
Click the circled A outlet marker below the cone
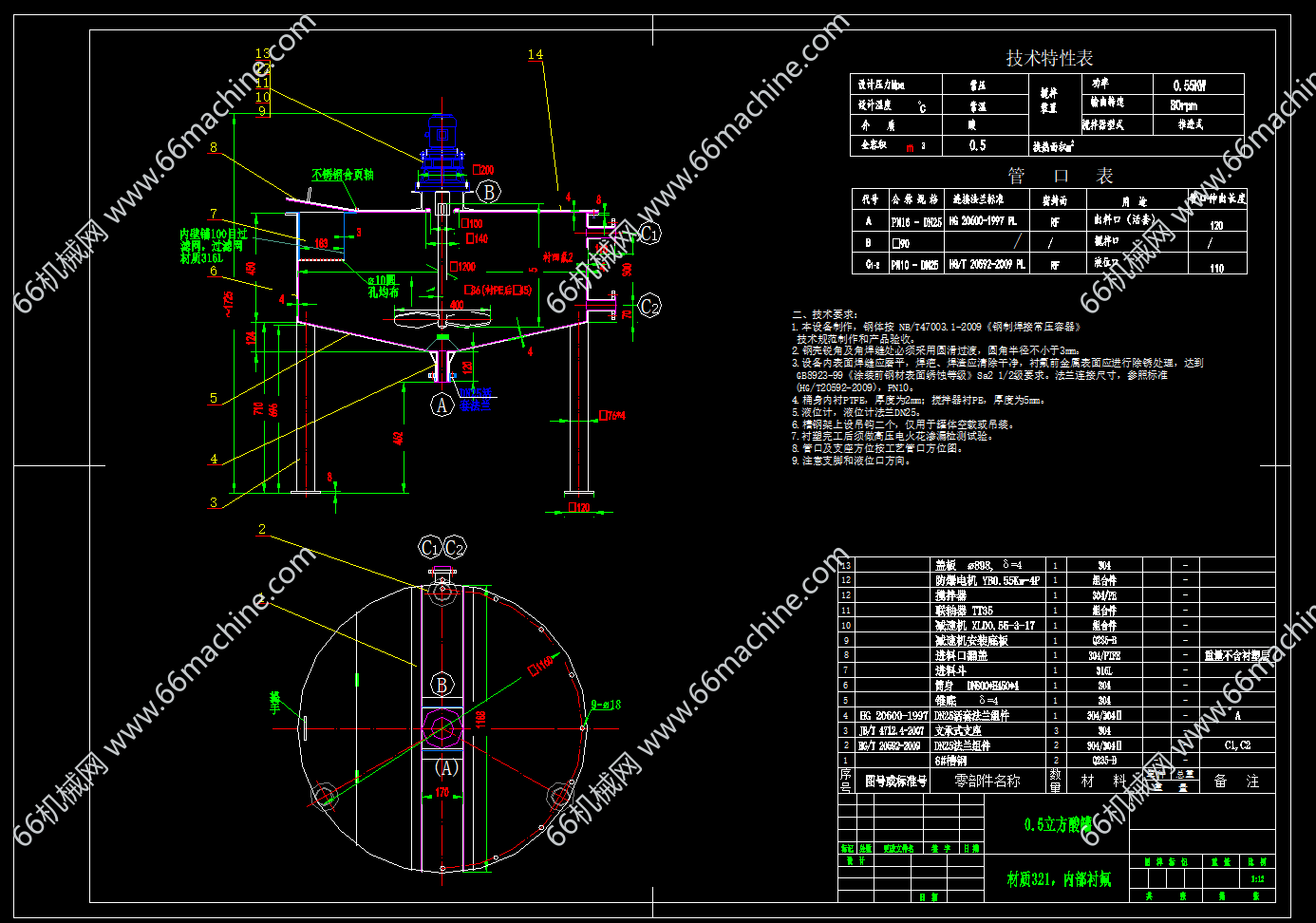[442, 405]
